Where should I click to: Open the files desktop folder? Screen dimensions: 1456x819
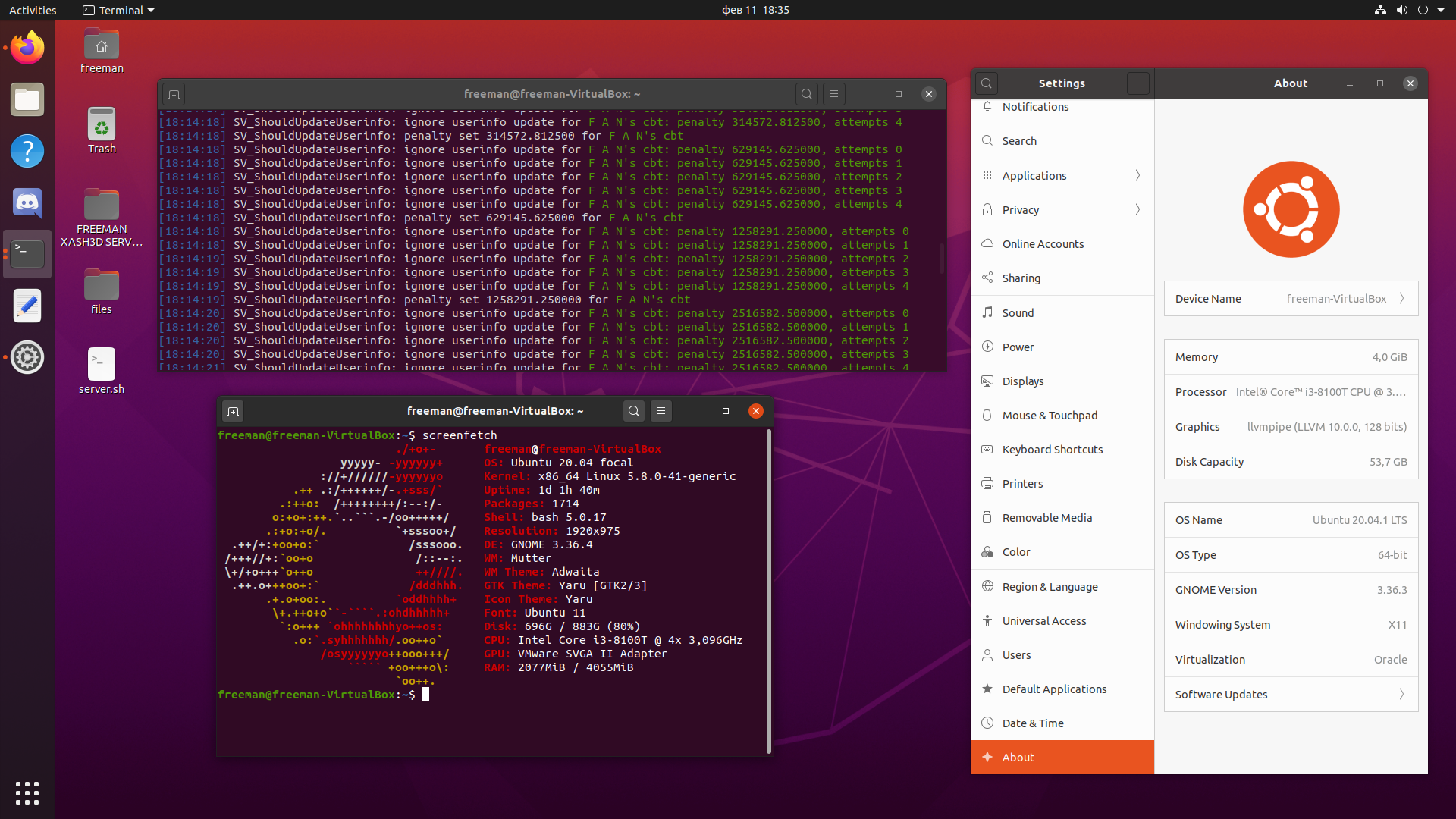coord(102,291)
